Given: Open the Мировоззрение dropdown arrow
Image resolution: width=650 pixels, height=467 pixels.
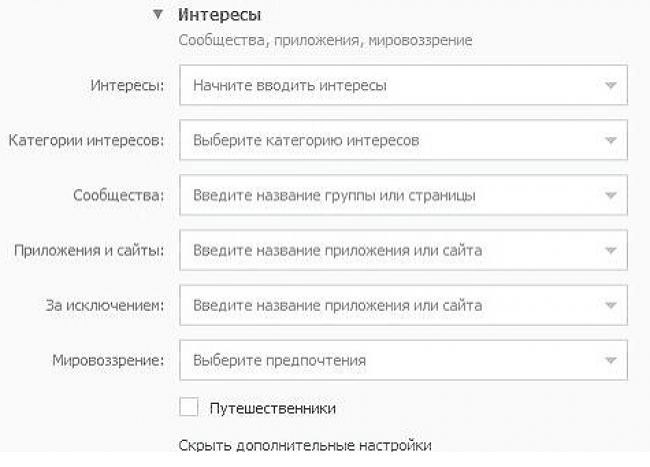Looking at the screenshot, I should 611,360.
